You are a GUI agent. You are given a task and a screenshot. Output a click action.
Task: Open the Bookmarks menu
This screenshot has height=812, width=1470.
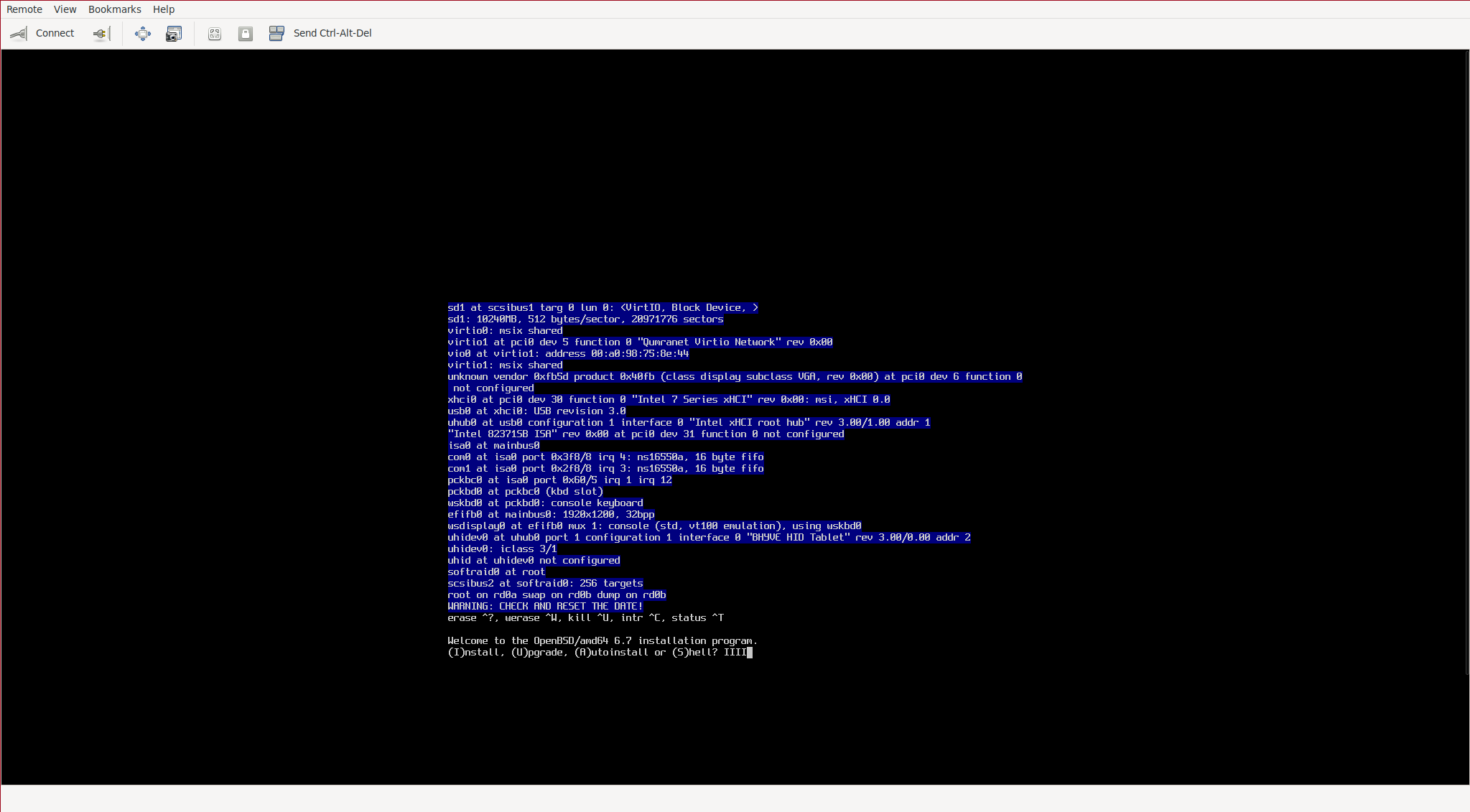[x=114, y=9]
